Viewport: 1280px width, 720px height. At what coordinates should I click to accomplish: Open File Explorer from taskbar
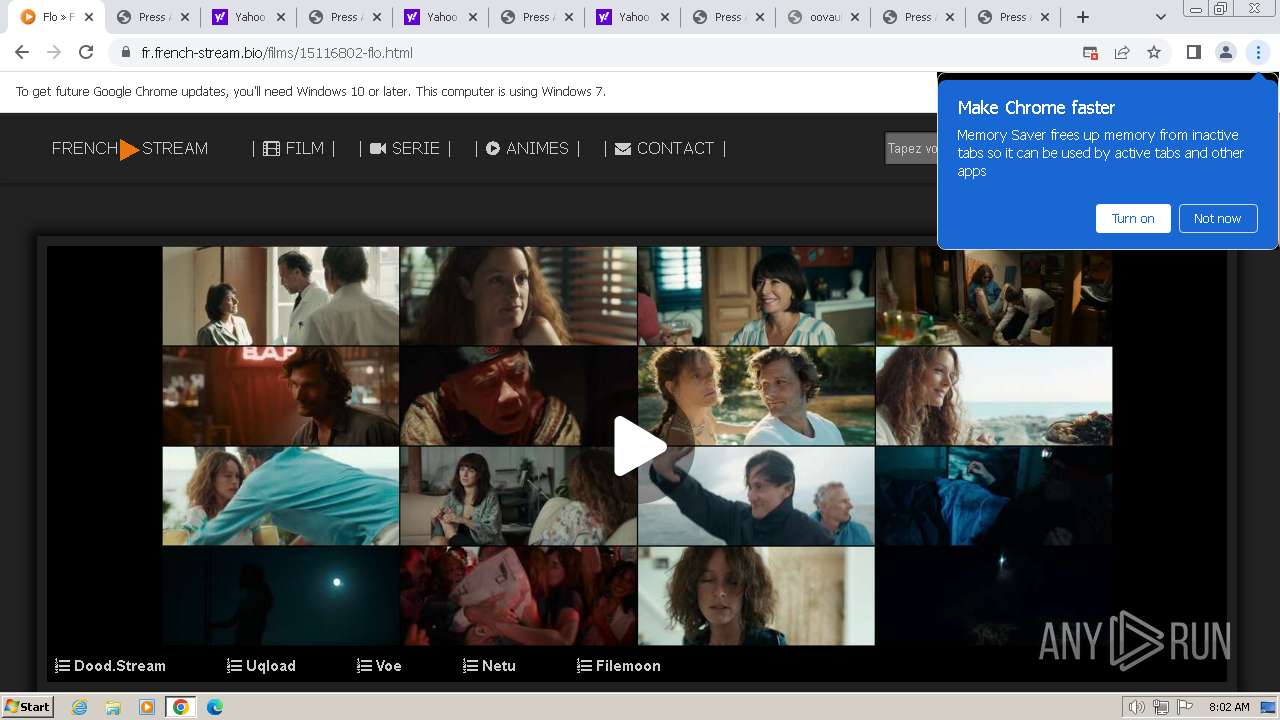(x=113, y=707)
